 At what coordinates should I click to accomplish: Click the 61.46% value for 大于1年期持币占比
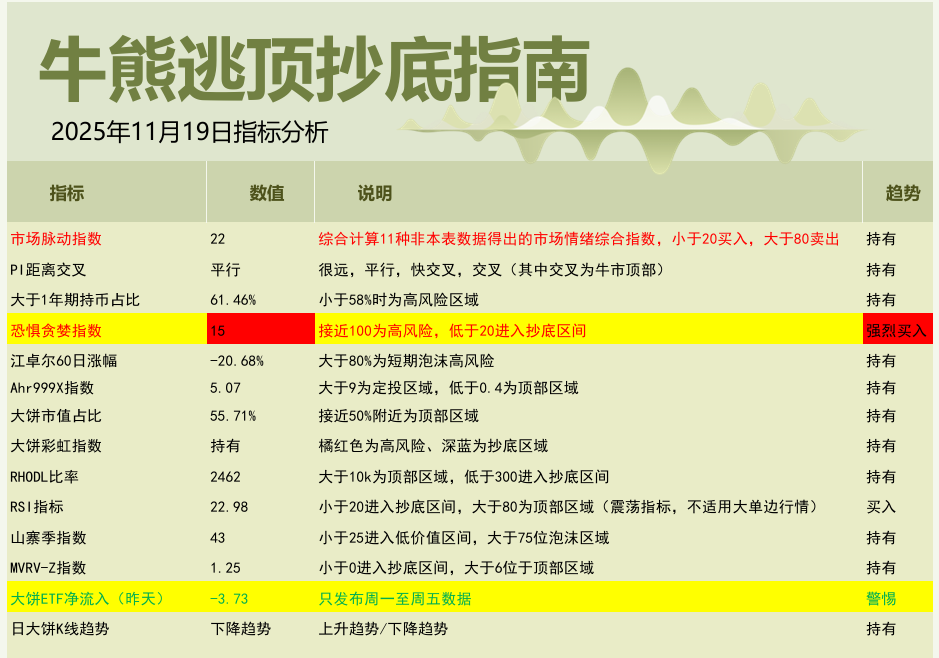pos(233,299)
